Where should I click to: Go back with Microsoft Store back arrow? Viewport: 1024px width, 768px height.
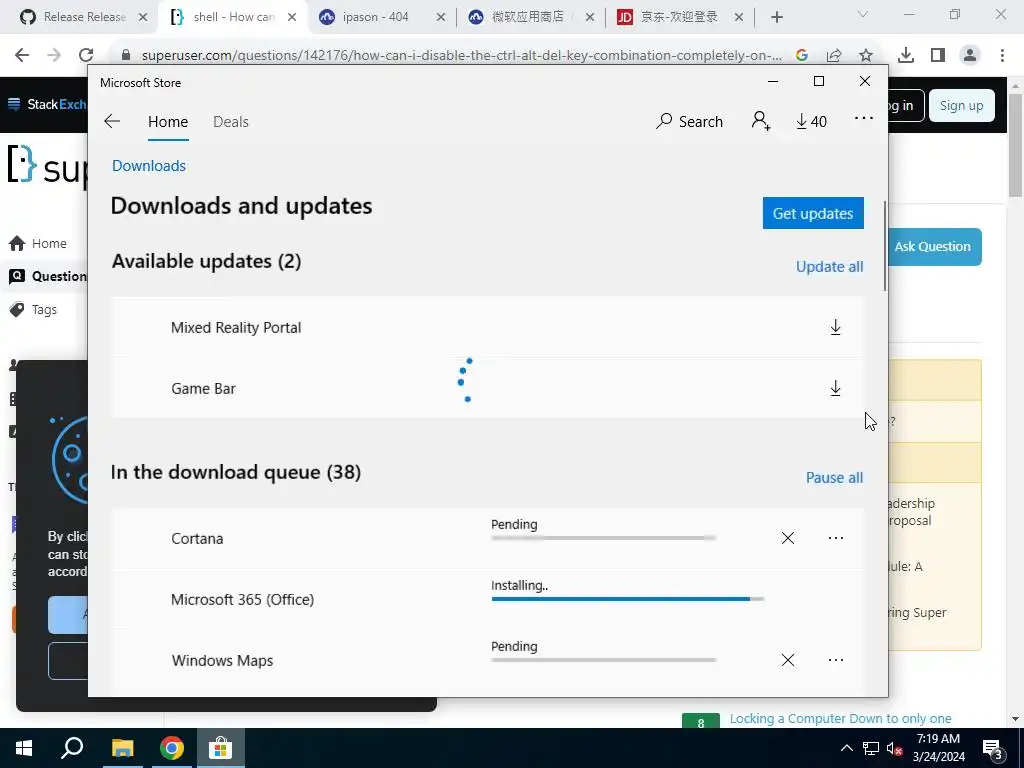(x=112, y=121)
